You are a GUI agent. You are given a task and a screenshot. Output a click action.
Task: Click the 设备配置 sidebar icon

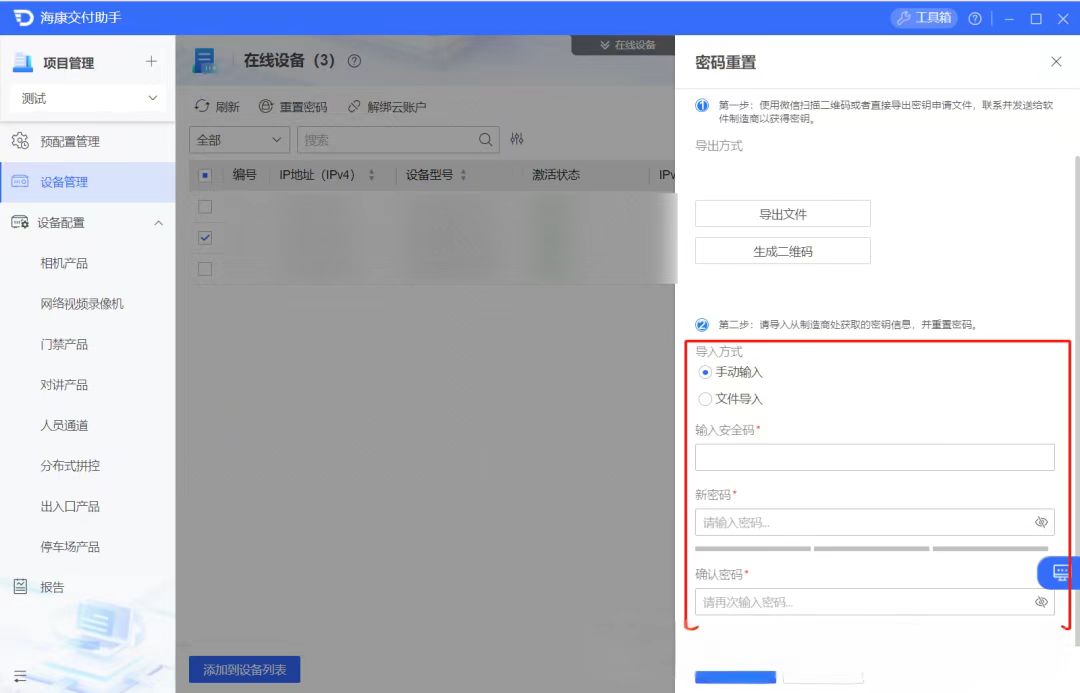pos(20,222)
